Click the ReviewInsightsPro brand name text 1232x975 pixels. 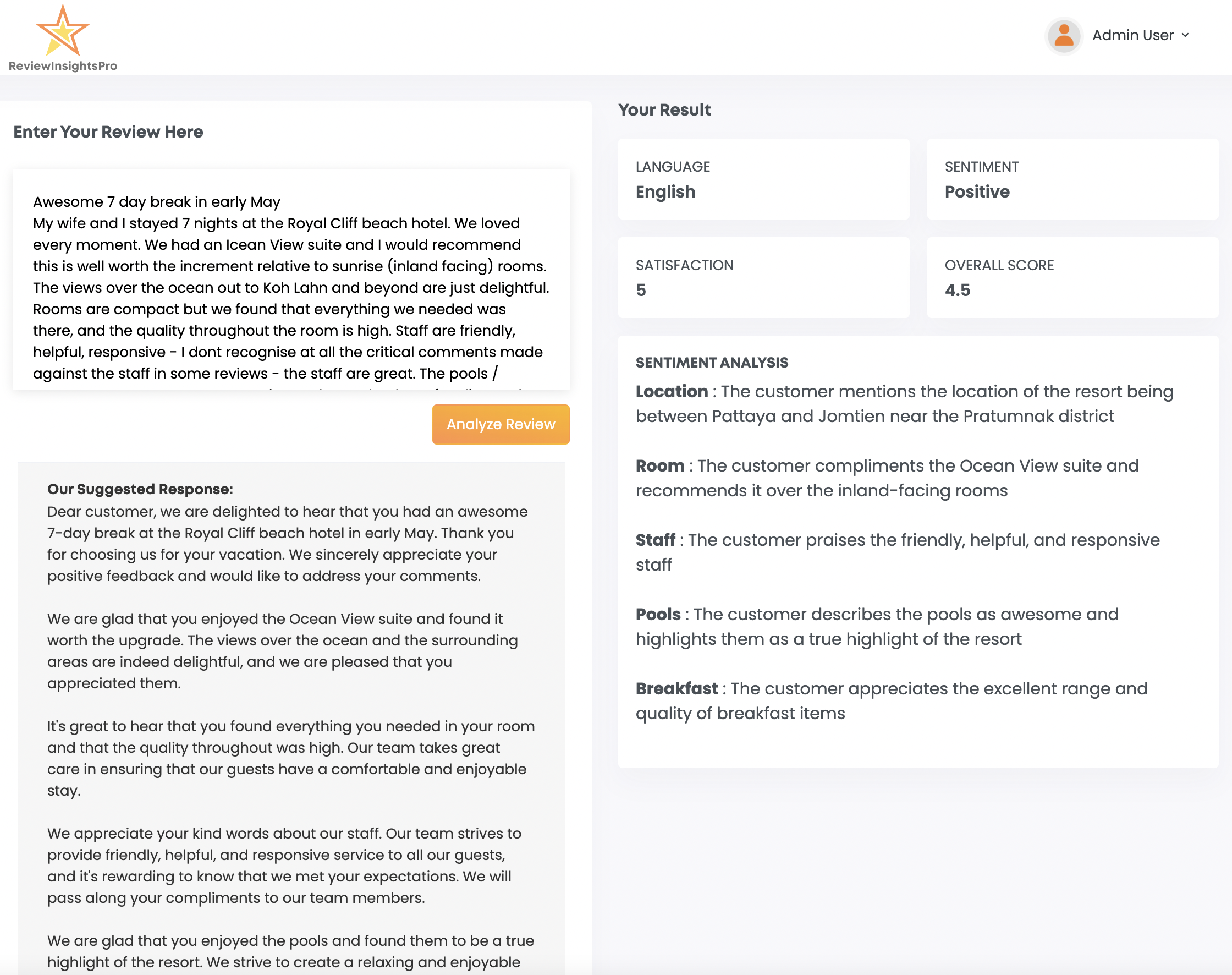click(x=63, y=66)
